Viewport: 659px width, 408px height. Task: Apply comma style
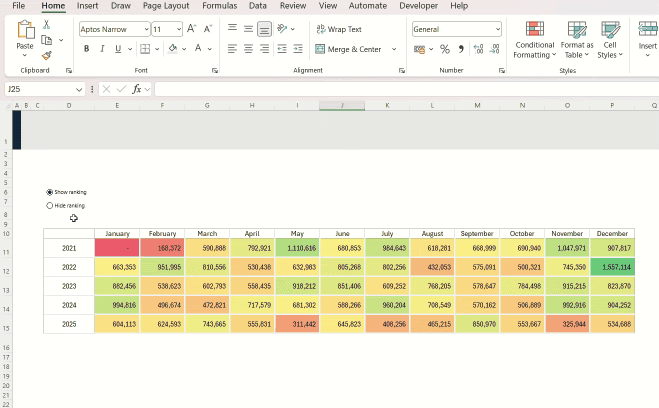(461, 49)
